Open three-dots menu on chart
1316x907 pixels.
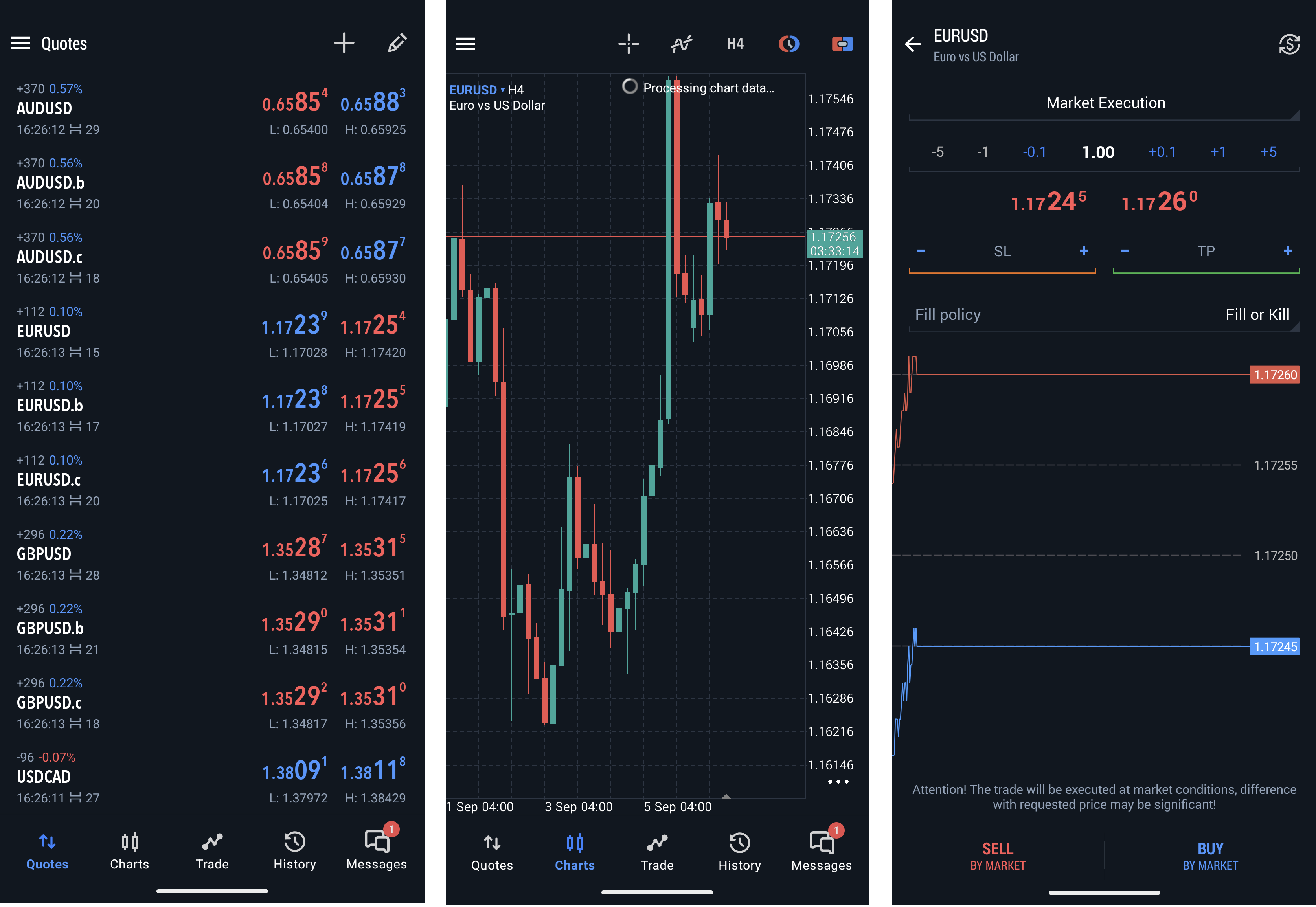click(x=838, y=781)
